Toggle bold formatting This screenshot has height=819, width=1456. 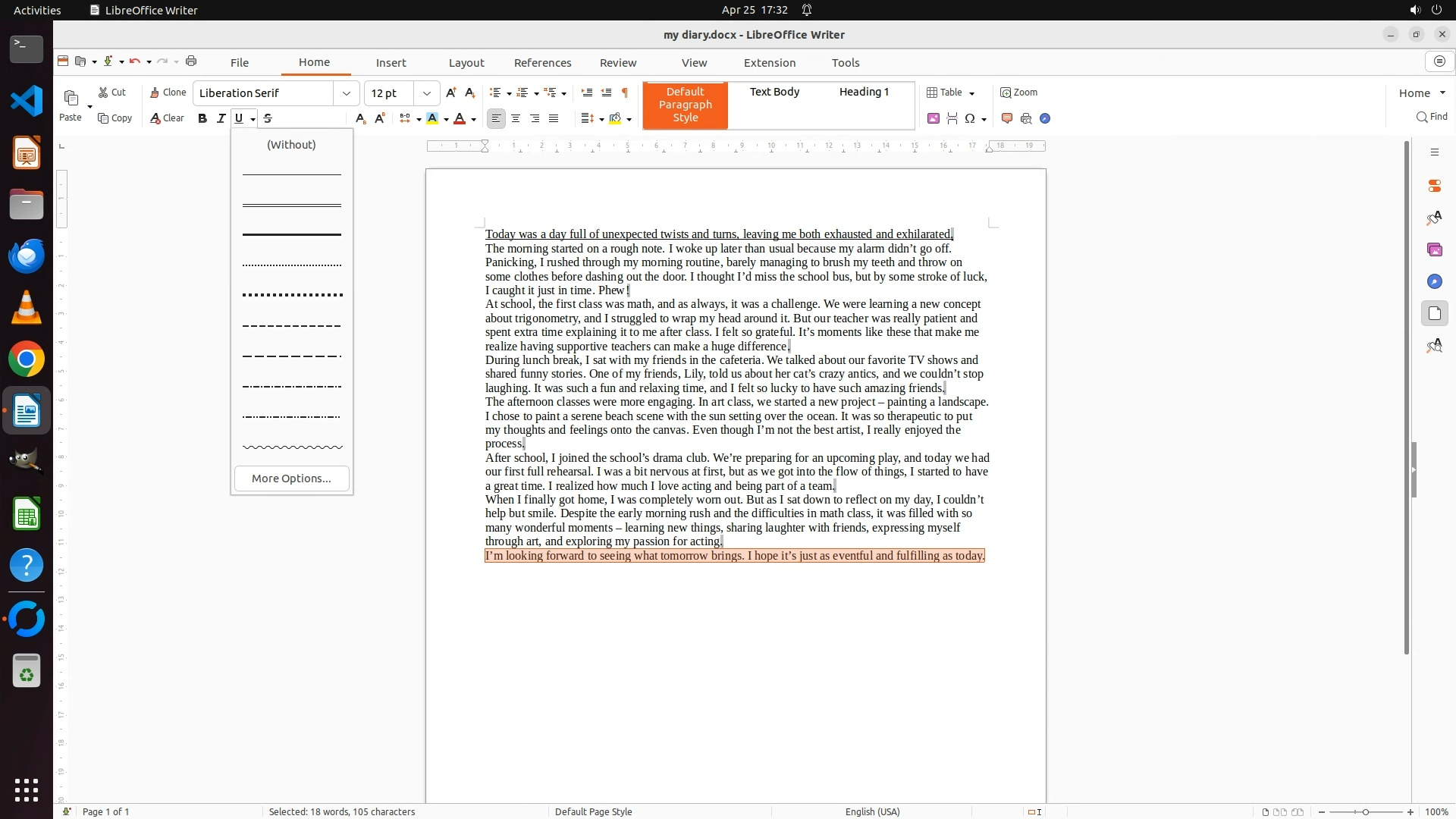point(202,118)
